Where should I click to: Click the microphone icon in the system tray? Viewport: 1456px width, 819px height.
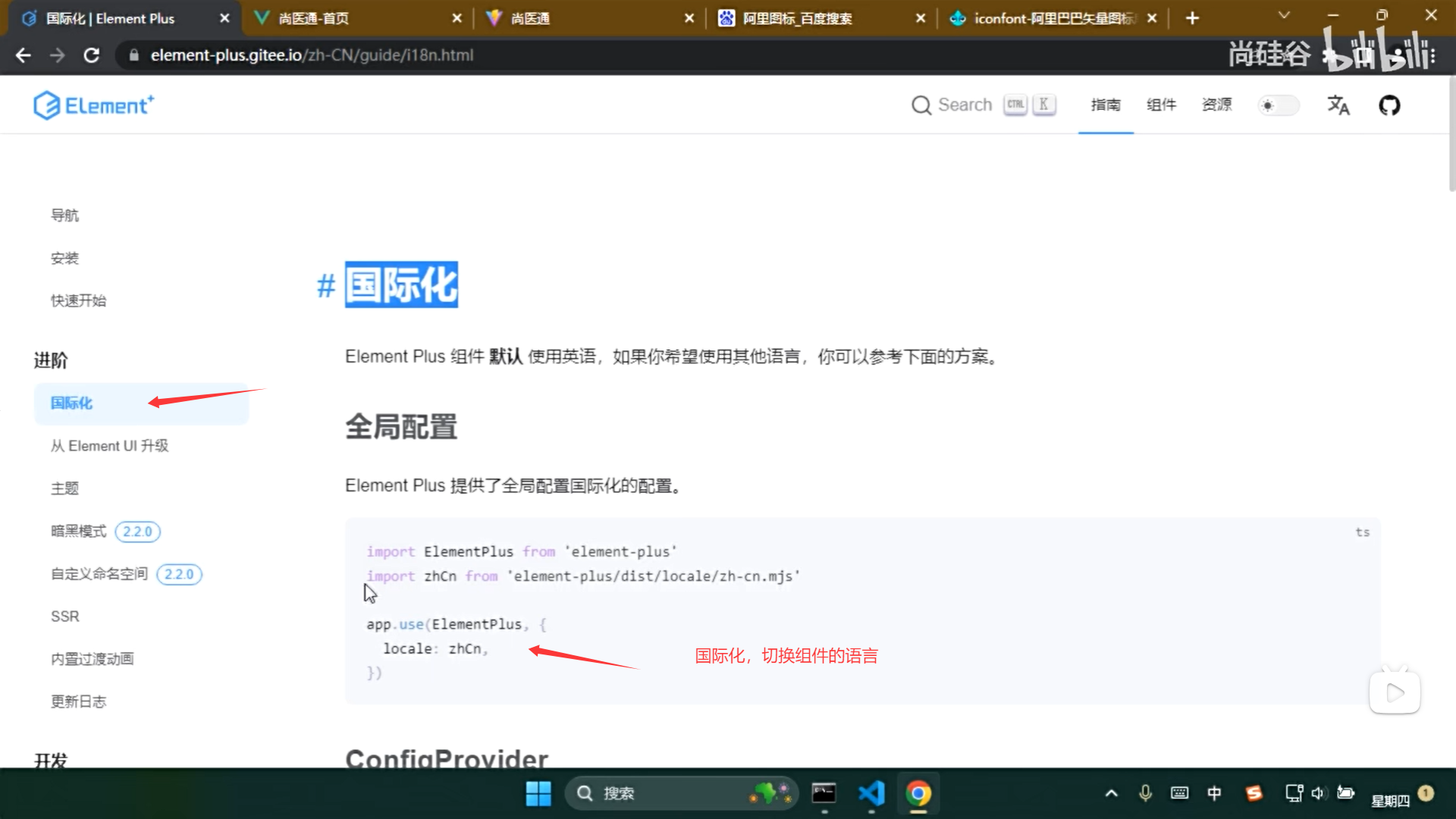(1144, 793)
